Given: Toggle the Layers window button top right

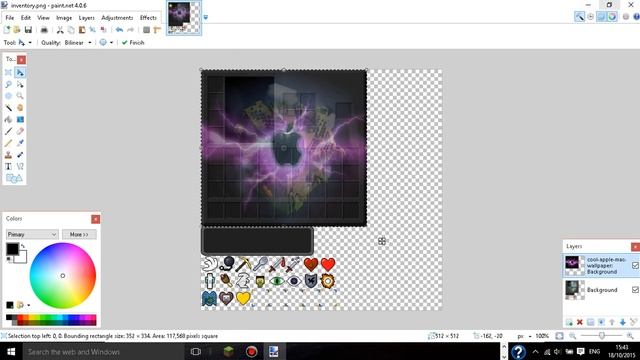Looking at the screenshot, I should (601, 17).
